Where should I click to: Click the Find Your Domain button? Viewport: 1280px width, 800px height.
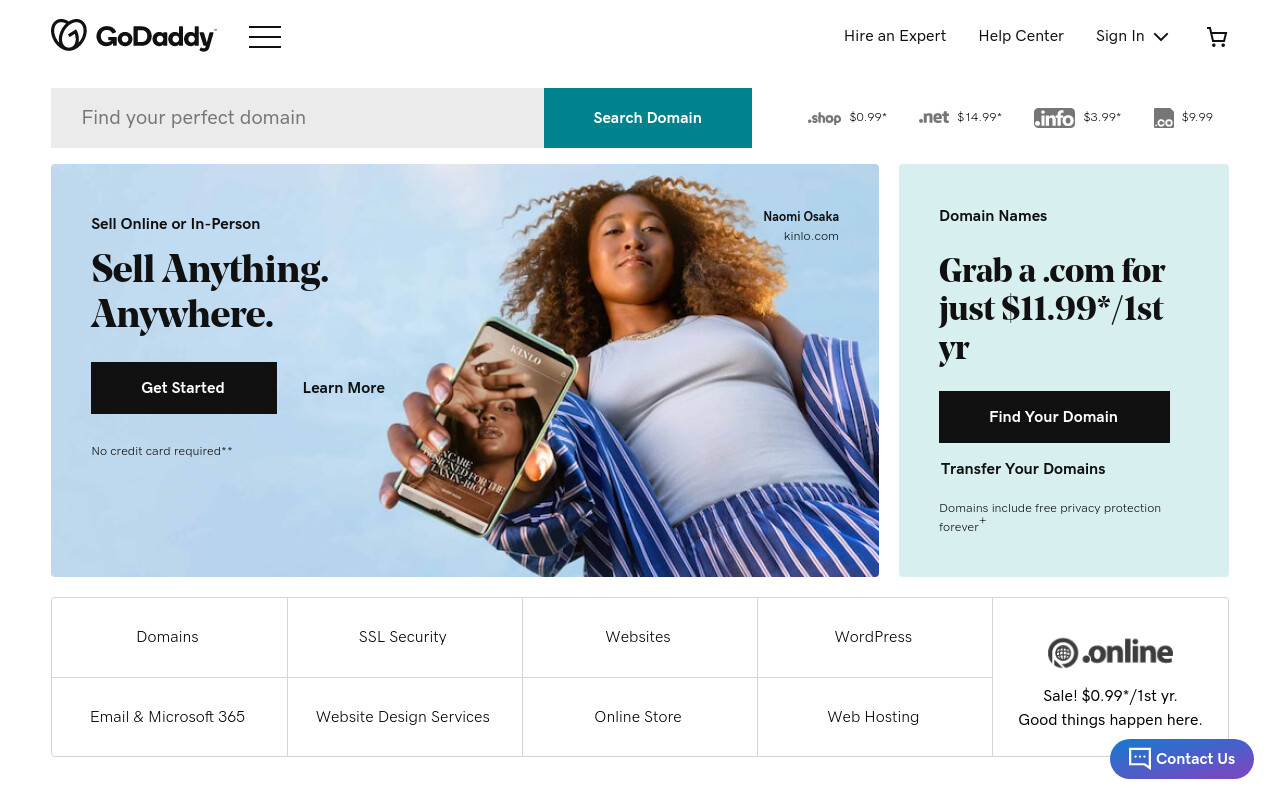pyautogui.click(x=1054, y=417)
